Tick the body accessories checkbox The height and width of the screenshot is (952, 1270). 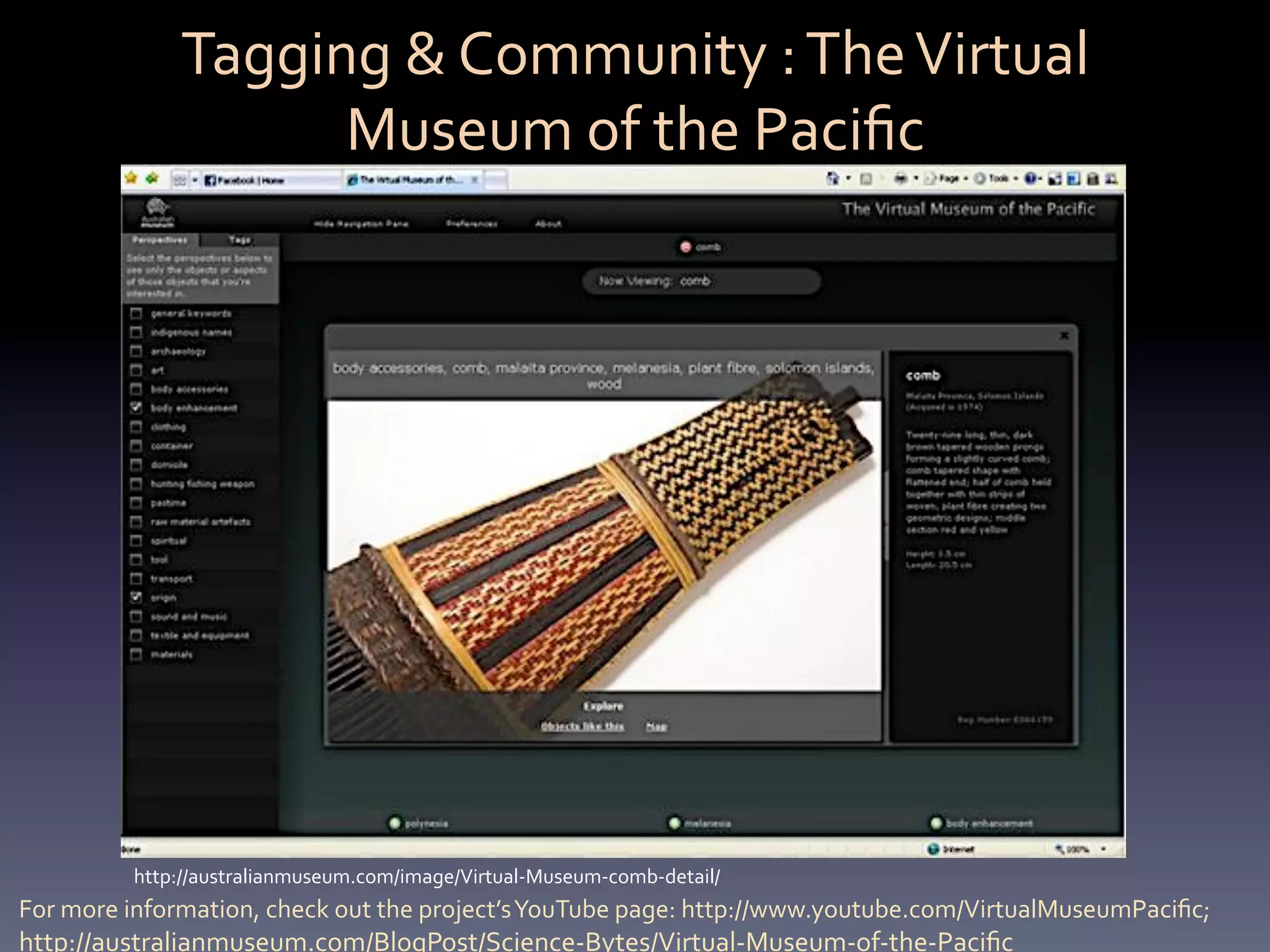click(136, 389)
